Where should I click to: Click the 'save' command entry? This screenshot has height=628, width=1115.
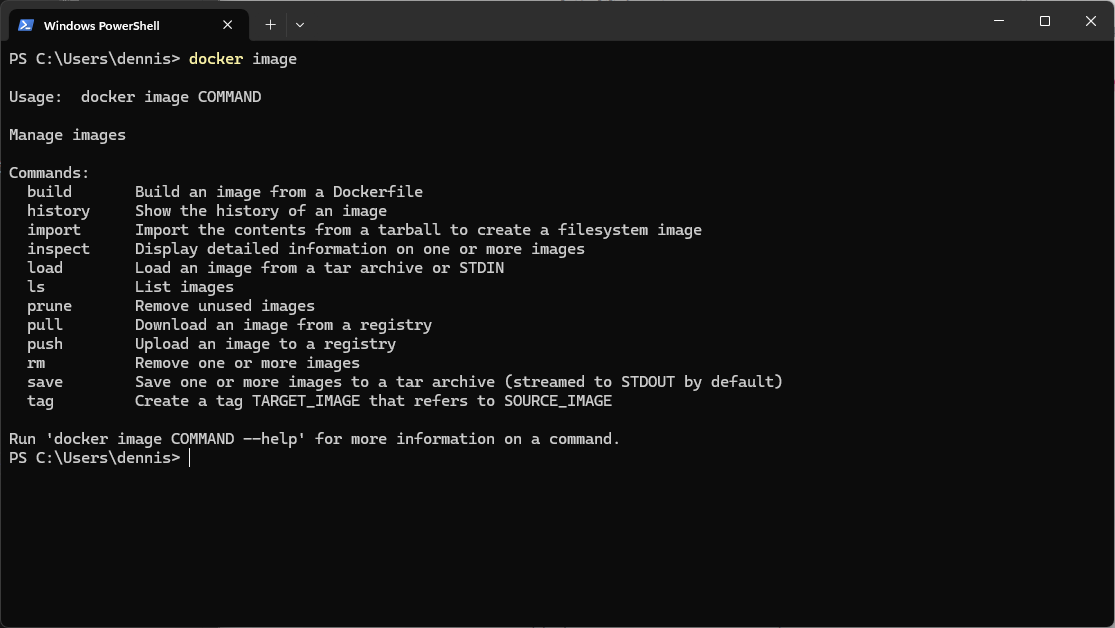tap(44, 381)
